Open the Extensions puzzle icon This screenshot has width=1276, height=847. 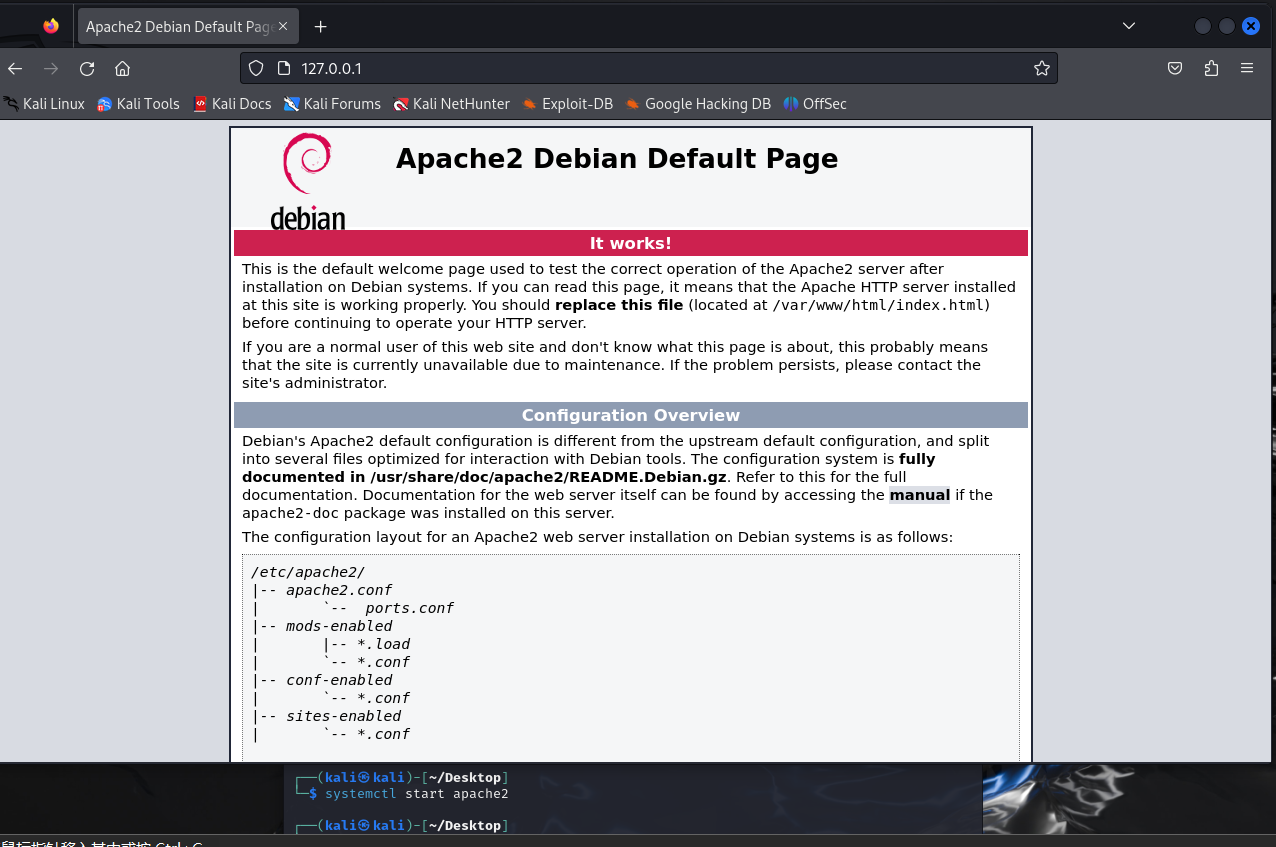[1211, 68]
